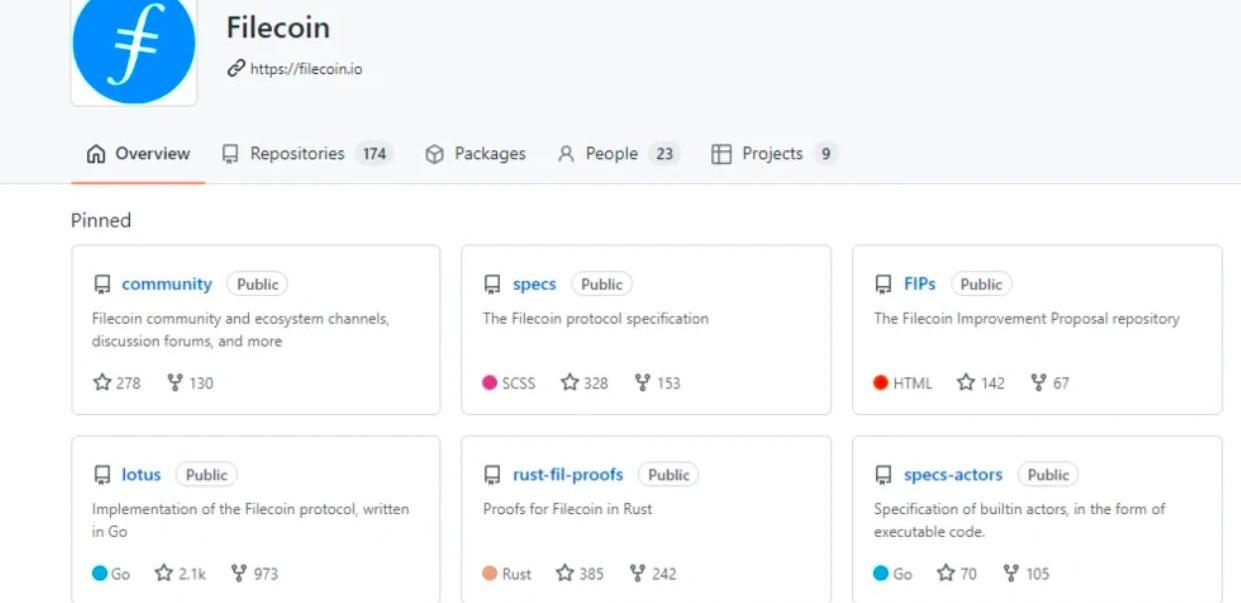Open the rust-fil-proofs repository
Screen dimensions: 1241x603
click(567, 475)
